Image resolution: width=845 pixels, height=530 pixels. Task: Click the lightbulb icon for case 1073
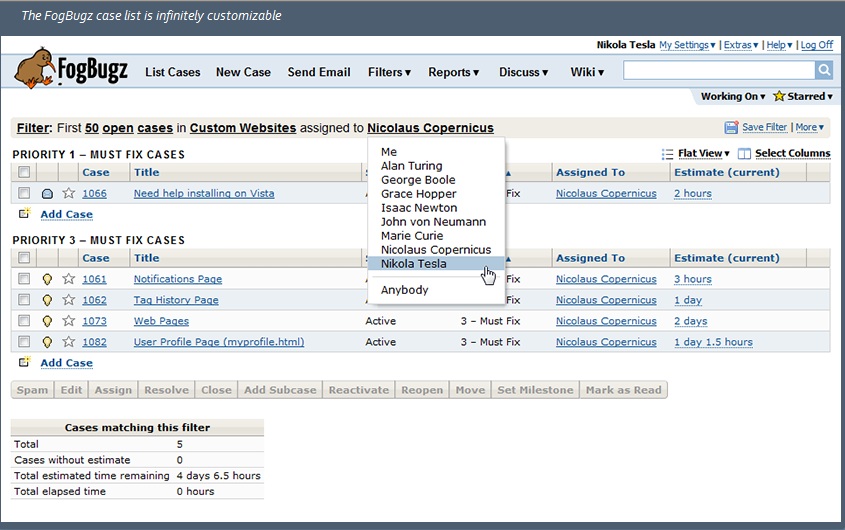click(47, 321)
